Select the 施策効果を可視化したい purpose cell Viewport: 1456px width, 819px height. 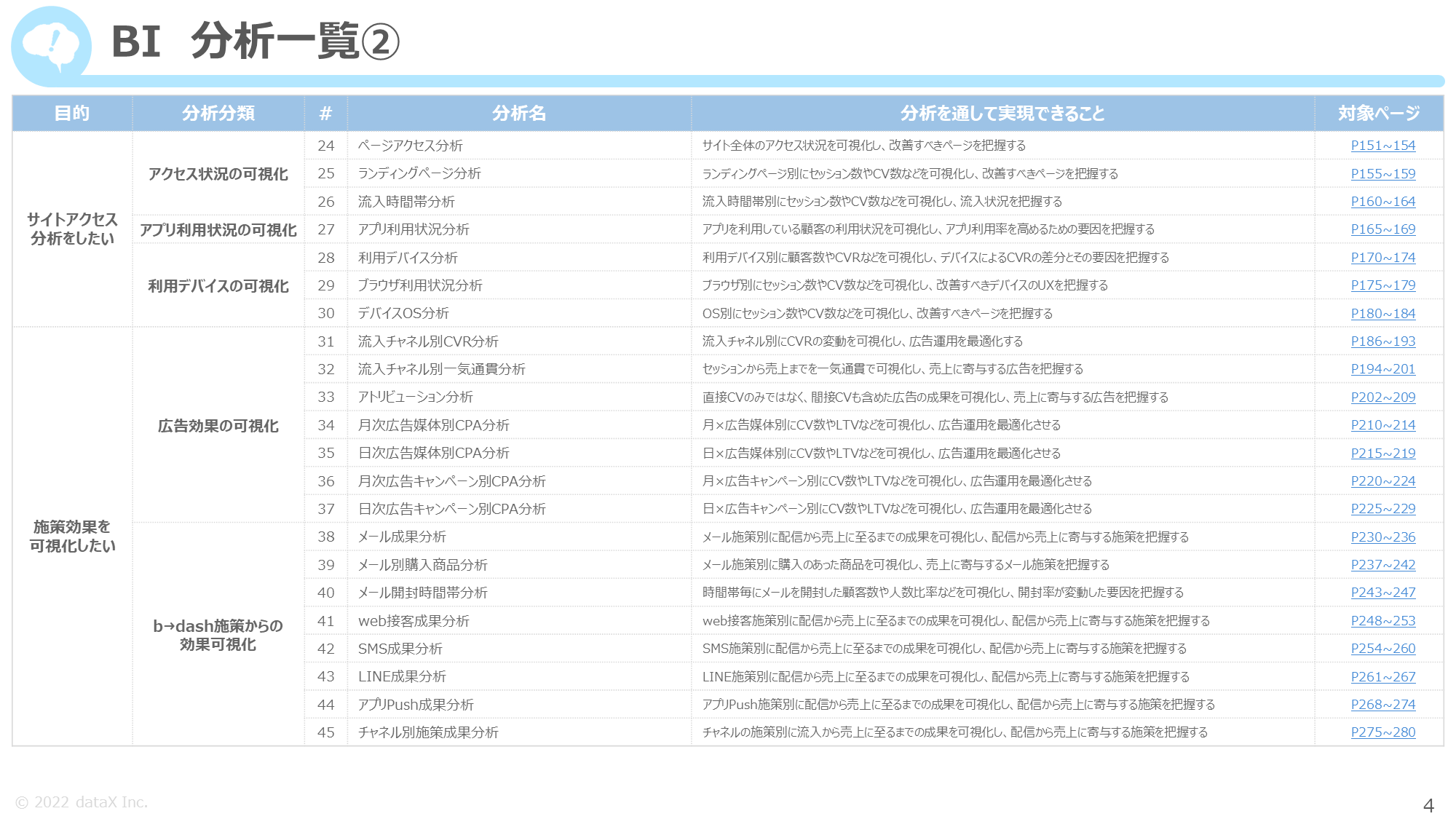(x=72, y=537)
